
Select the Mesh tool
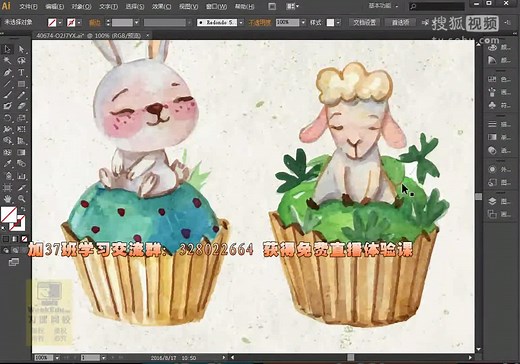7,152
